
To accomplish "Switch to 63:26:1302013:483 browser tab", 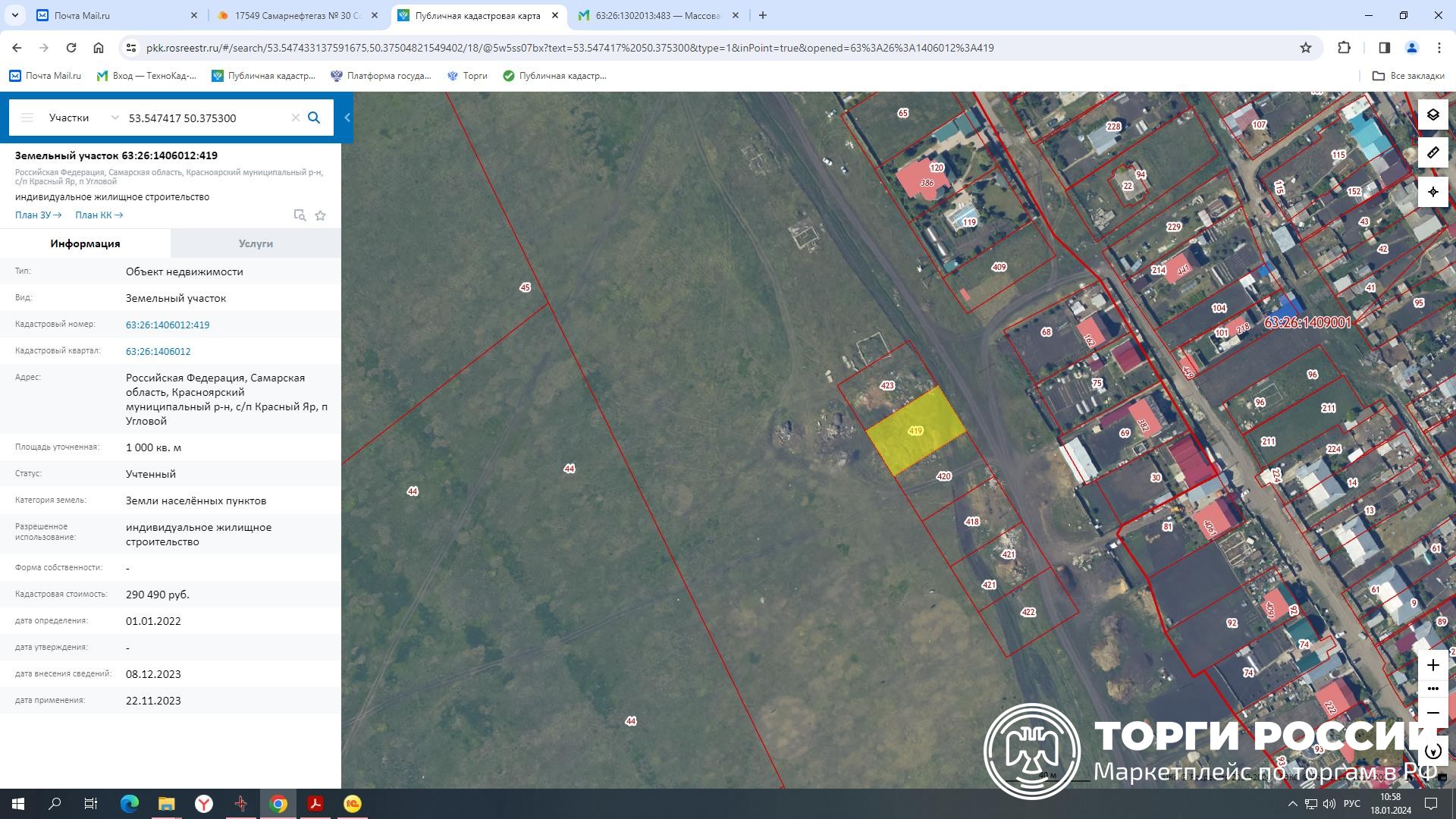I will coord(658,15).
